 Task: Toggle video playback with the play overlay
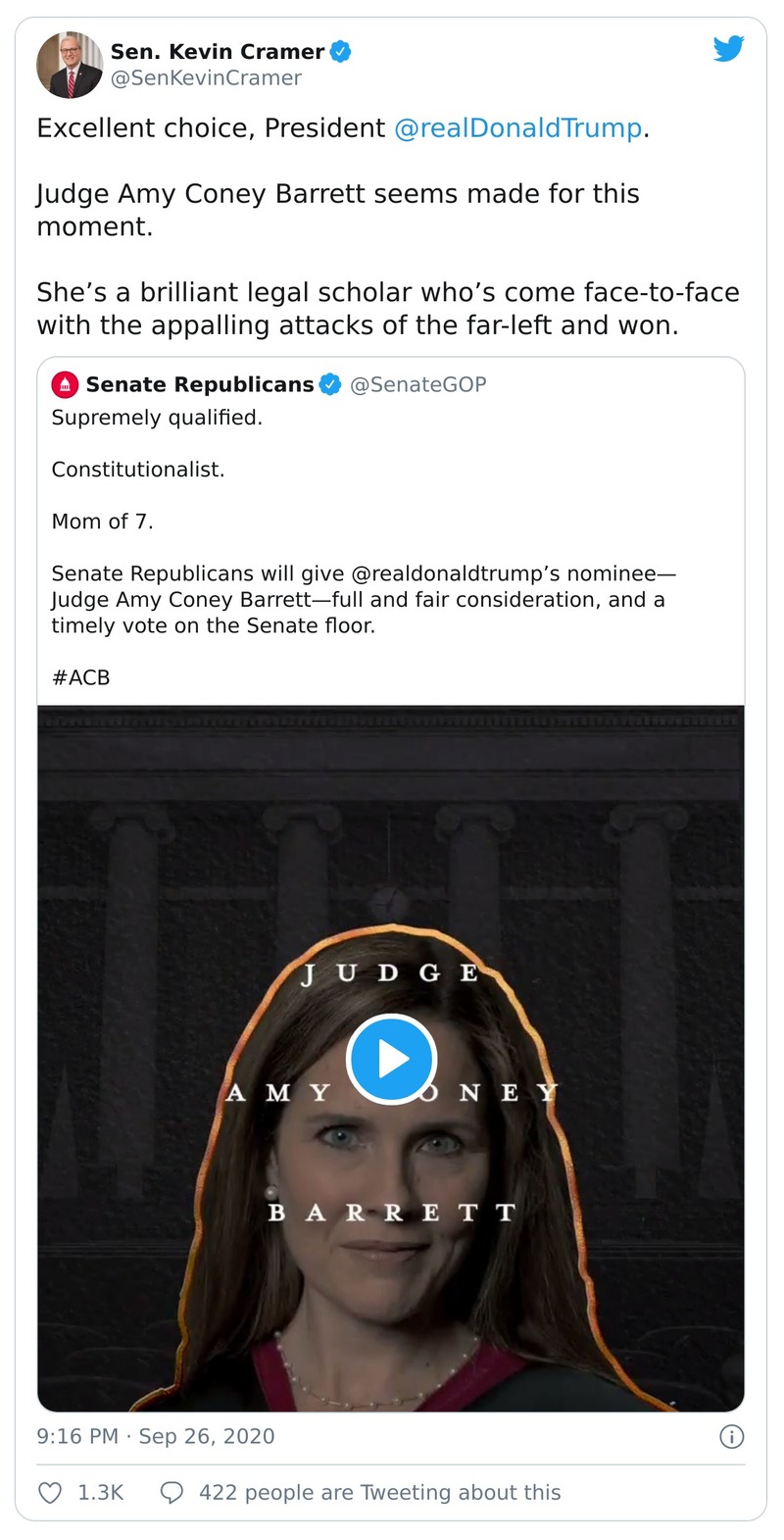click(x=392, y=1060)
